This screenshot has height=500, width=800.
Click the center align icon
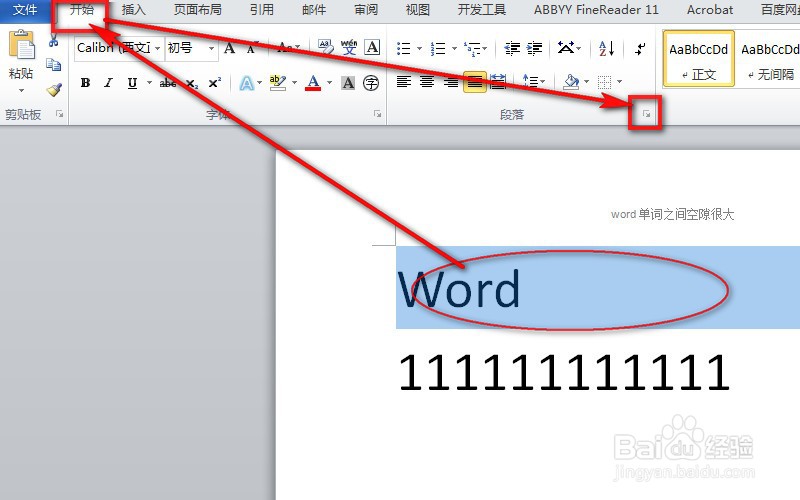point(427,82)
